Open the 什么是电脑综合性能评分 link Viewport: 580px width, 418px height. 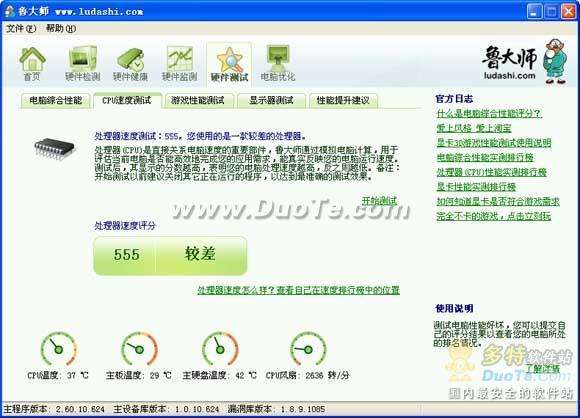489,113
